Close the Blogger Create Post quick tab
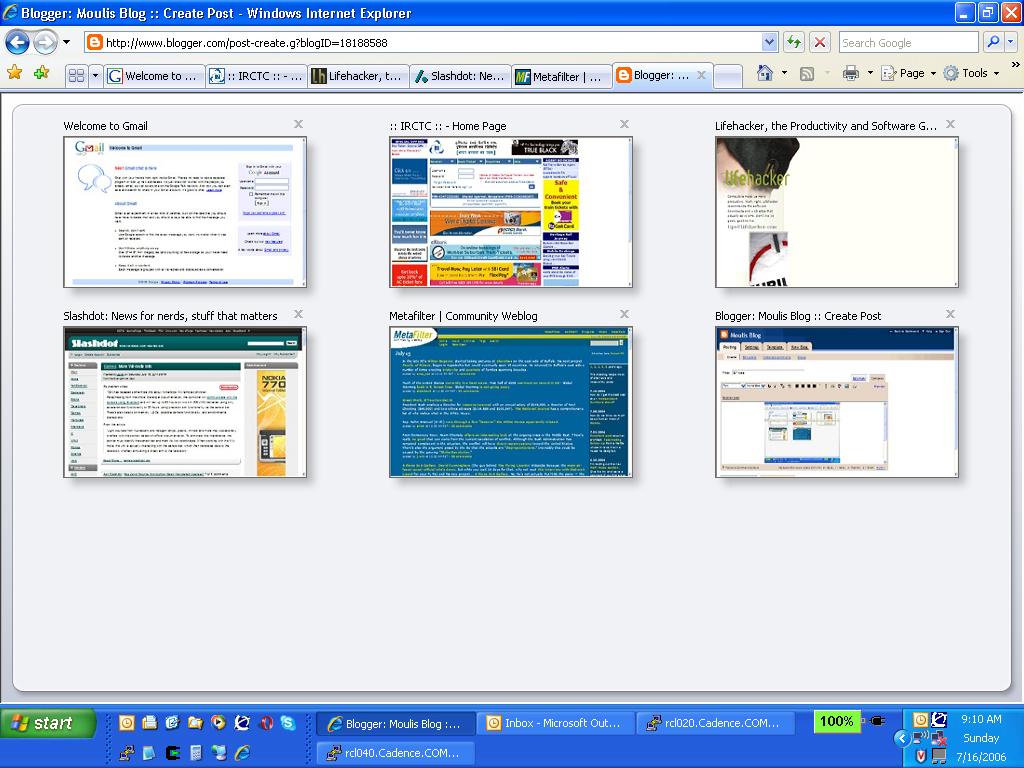This screenshot has height=768, width=1024. [950, 314]
